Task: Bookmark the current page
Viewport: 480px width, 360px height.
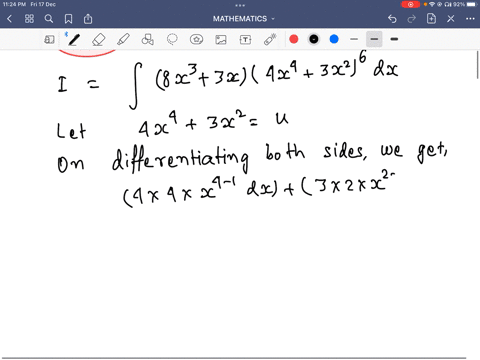Action: (x=68, y=19)
